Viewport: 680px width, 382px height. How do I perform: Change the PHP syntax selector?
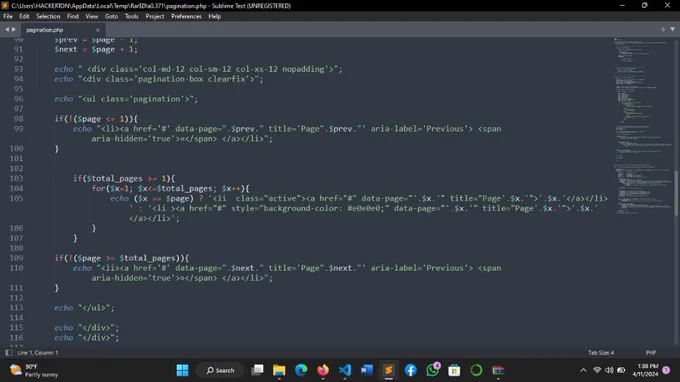(651, 353)
